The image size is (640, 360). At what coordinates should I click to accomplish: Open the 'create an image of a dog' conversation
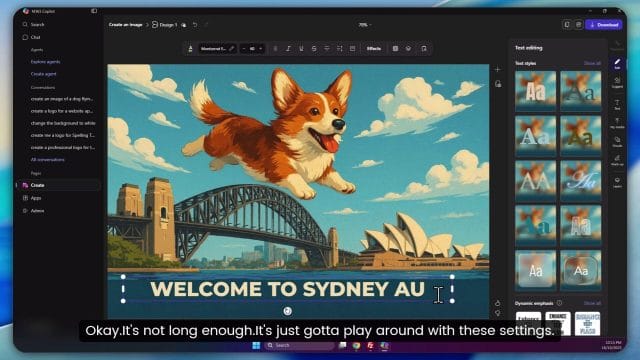[x=62, y=99]
